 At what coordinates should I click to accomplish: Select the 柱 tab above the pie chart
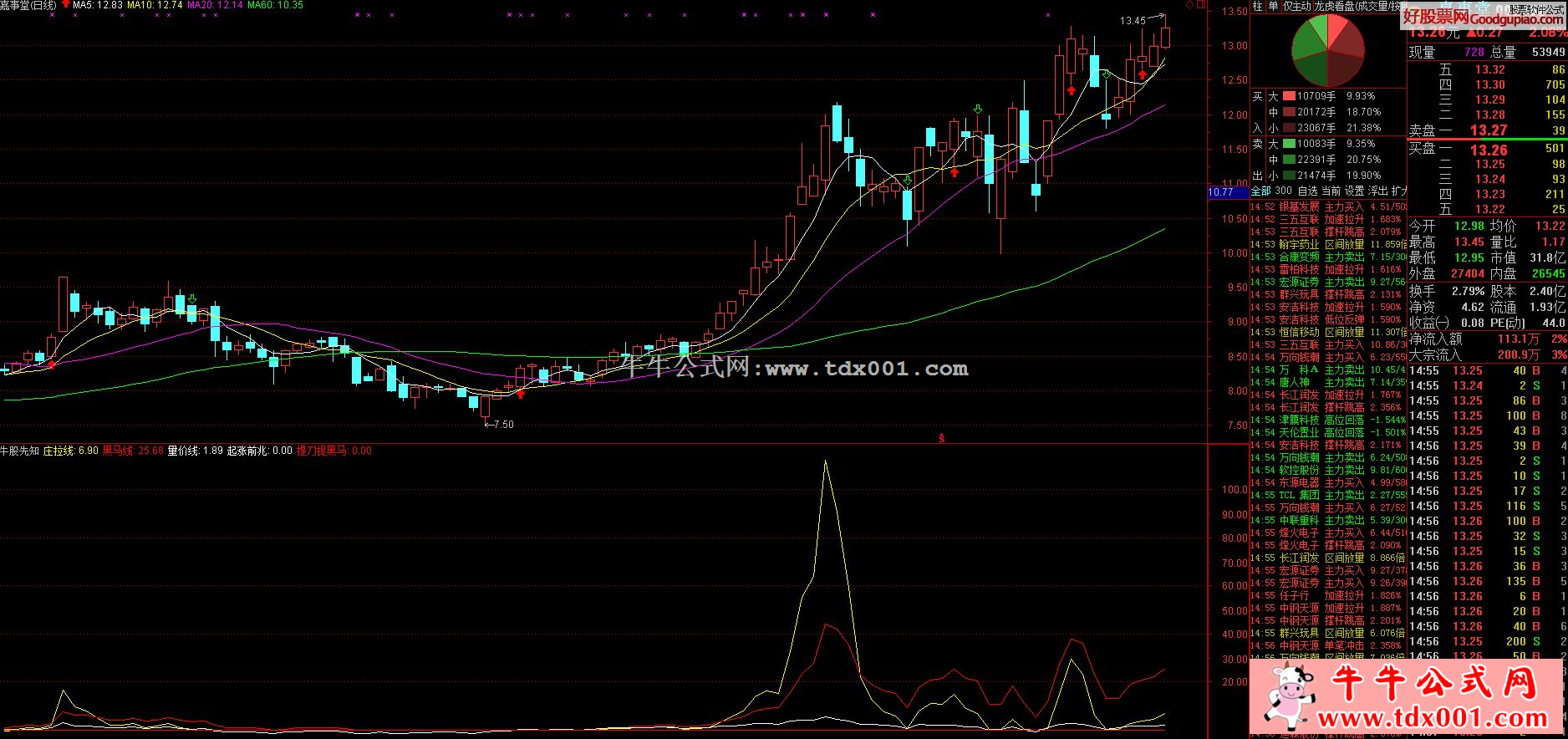point(1257,6)
